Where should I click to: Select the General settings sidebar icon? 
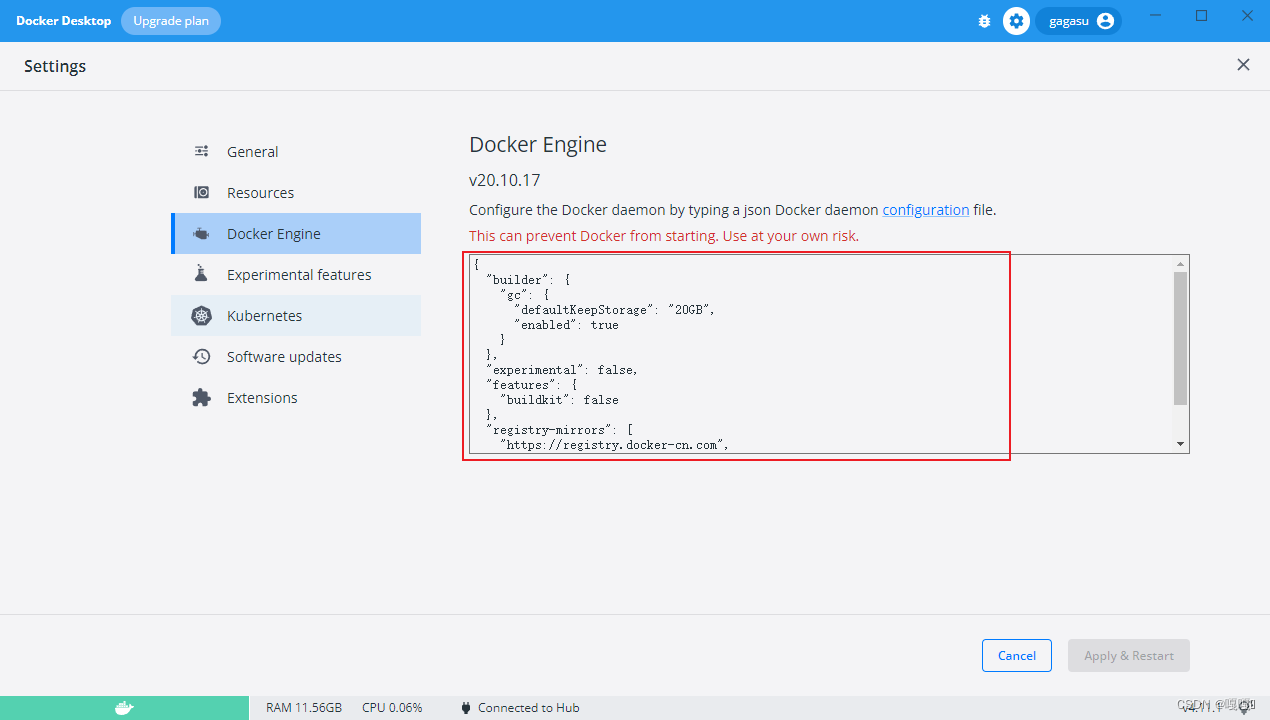pyautogui.click(x=202, y=151)
